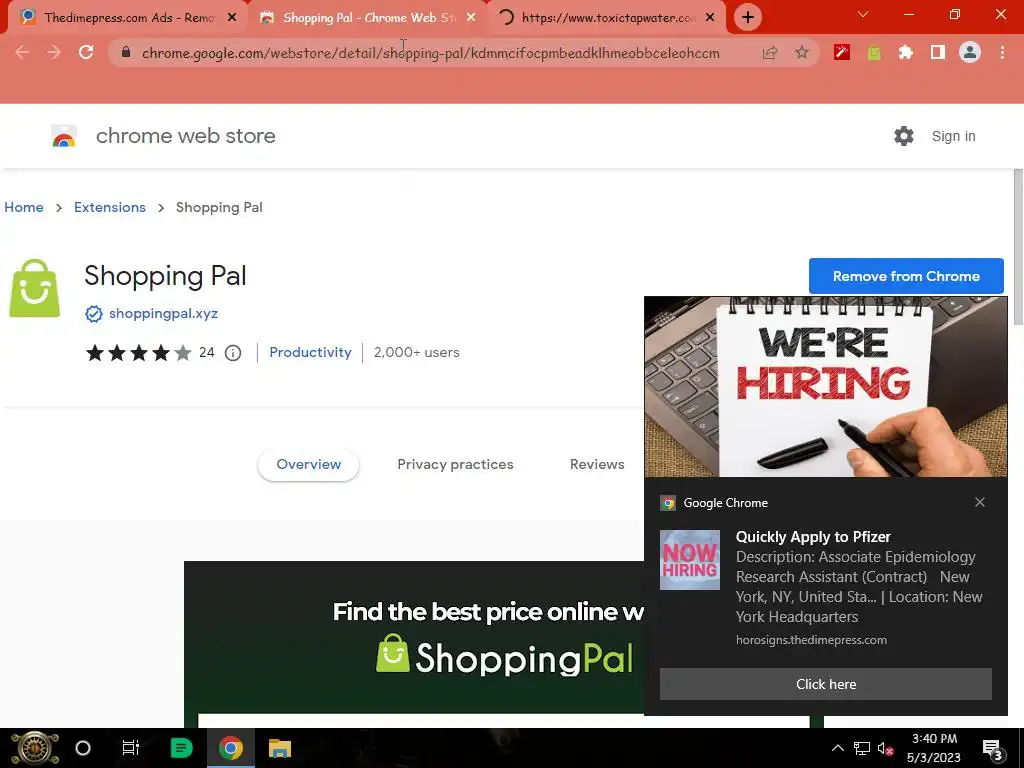This screenshot has height=768, width=1024.
Task: Toggle the browser side panel
Action: click(938, 52)
